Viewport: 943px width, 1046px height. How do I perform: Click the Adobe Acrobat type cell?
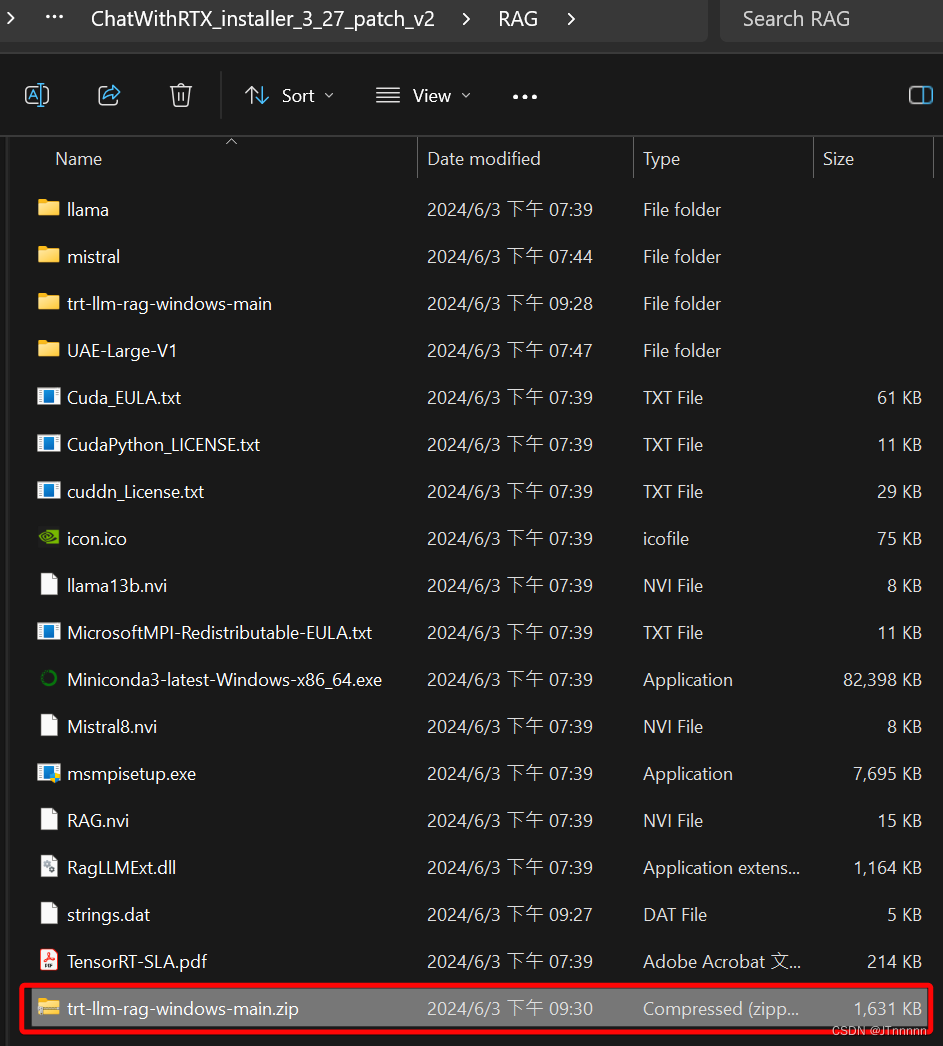point(722,961)
